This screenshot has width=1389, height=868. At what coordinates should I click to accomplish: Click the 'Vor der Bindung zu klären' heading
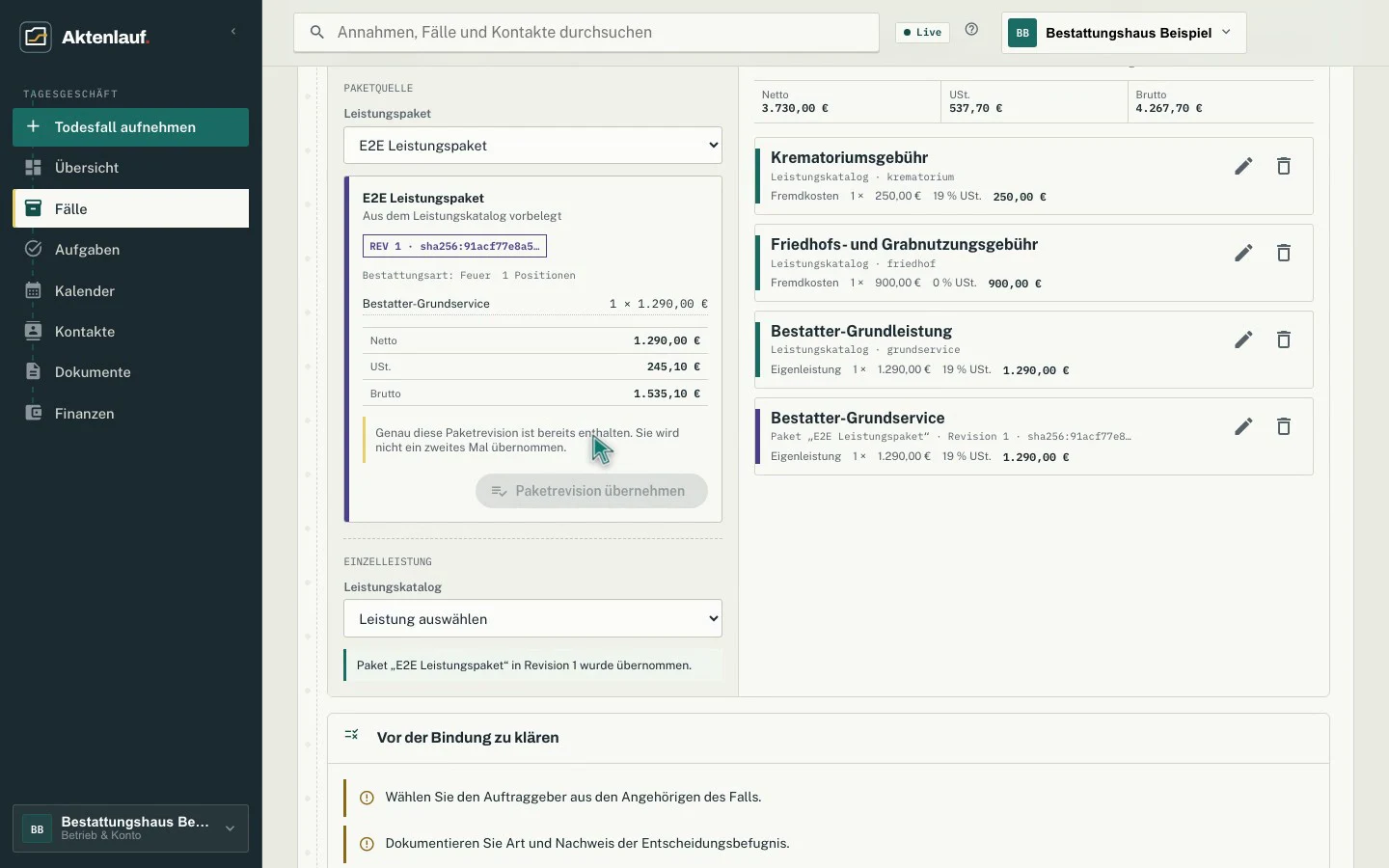pyautogui.click(x=468, y=738)
